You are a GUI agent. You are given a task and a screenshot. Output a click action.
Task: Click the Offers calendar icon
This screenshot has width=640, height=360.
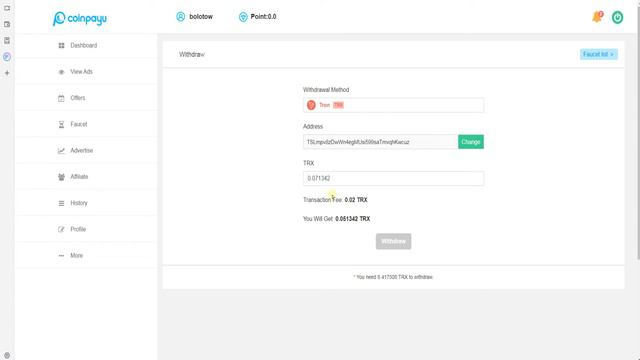point(61,98)
